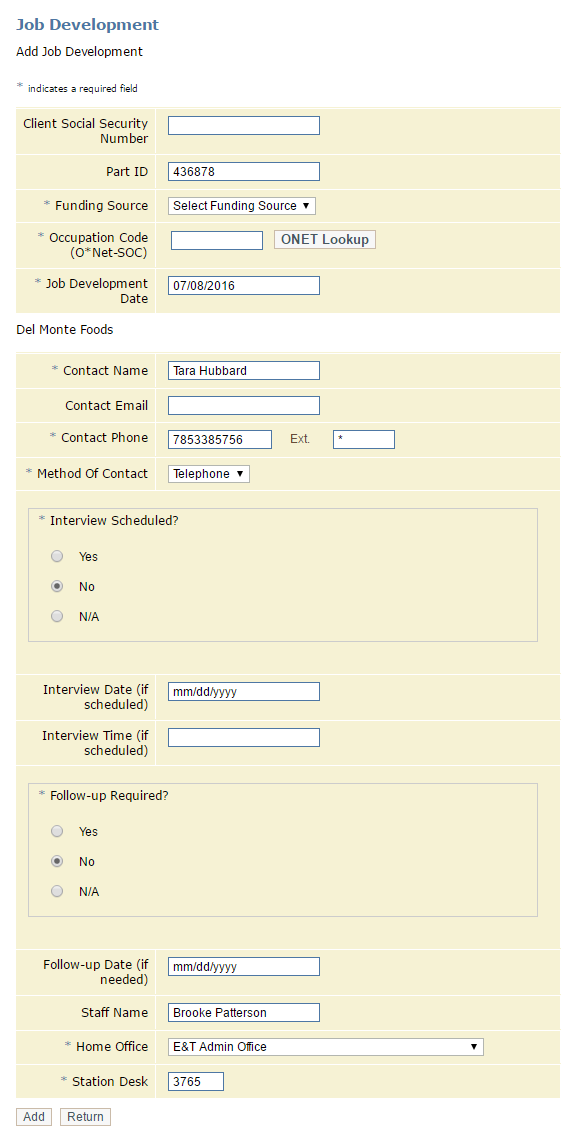The image size is (571, 1145).
Task: Select Yes for Interview Scheduled
Action: pyautogui.click(x=57, y=556)
